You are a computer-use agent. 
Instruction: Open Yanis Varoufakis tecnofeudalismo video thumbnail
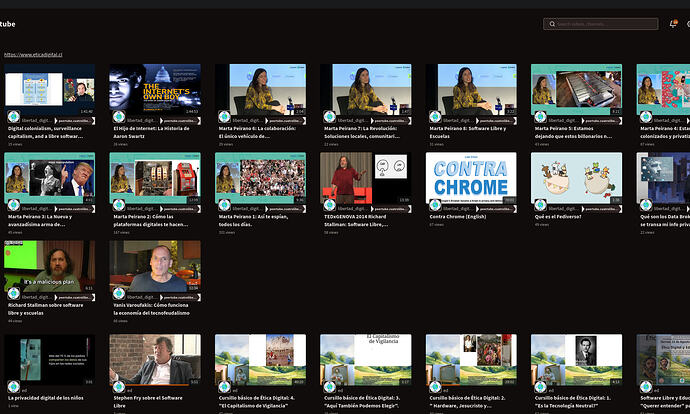coord(155,266)
